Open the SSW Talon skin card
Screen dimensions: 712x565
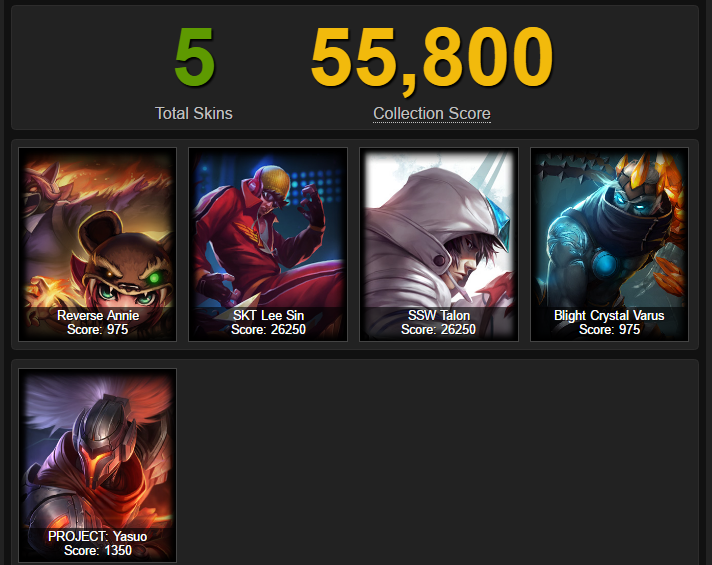pyautogui.click(x=439, y=244)
